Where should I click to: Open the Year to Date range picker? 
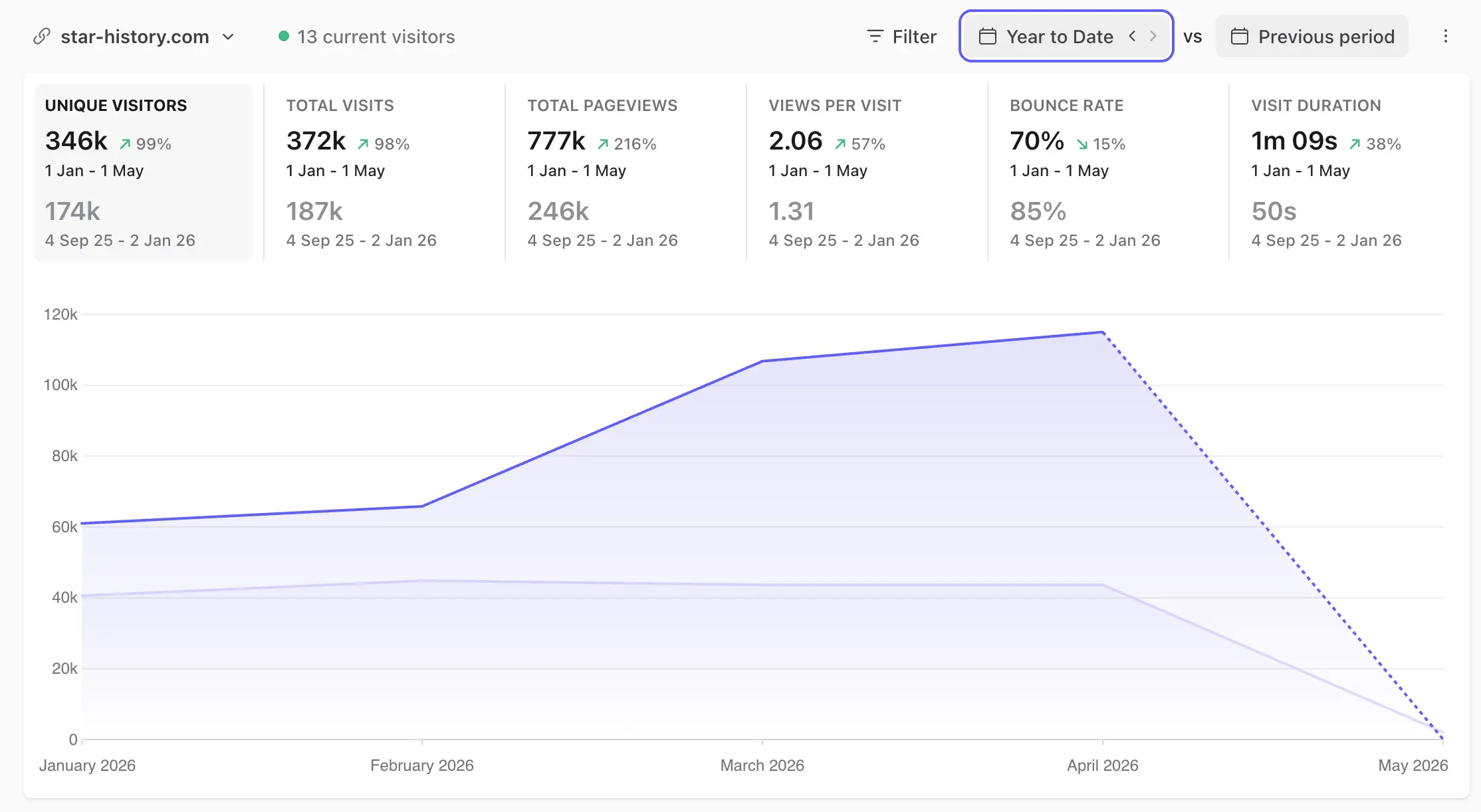[x=1058, y=37]
